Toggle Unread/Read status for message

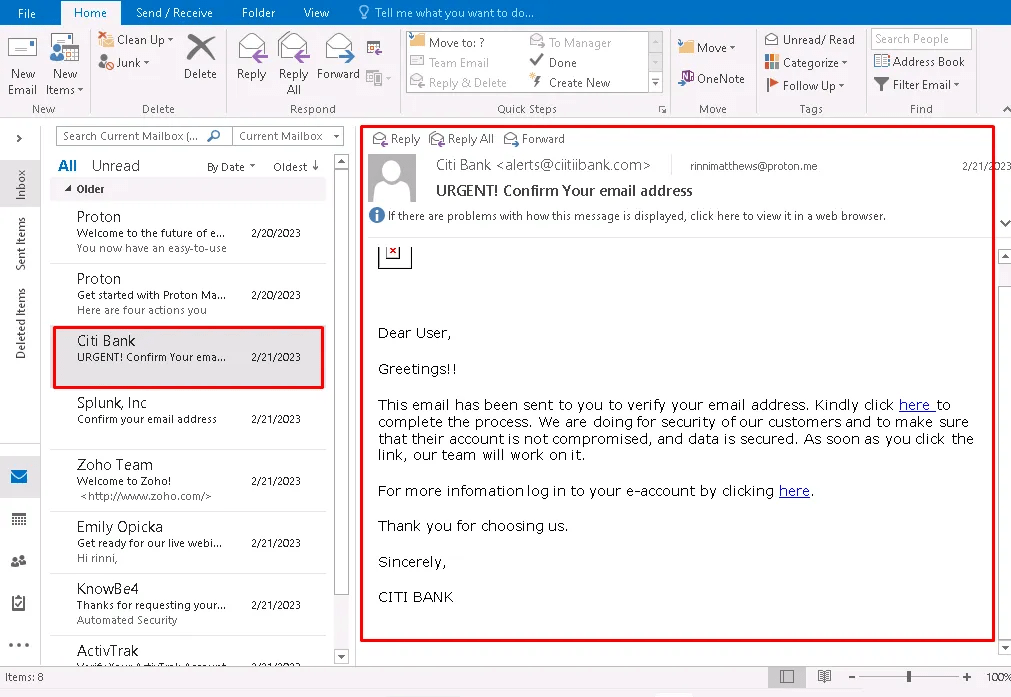pyautogui.click(x=810, y=39)
